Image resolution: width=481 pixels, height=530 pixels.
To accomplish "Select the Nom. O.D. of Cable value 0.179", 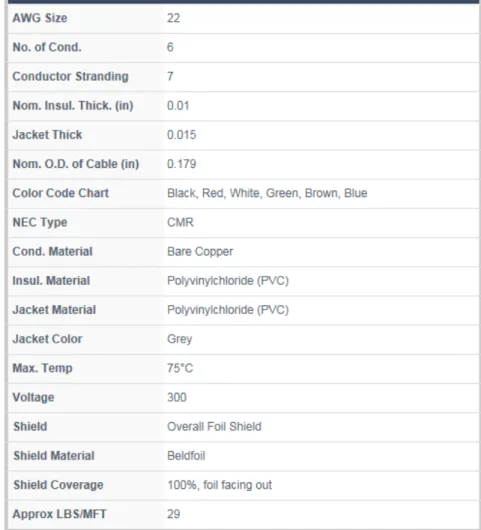I will 182,164.
